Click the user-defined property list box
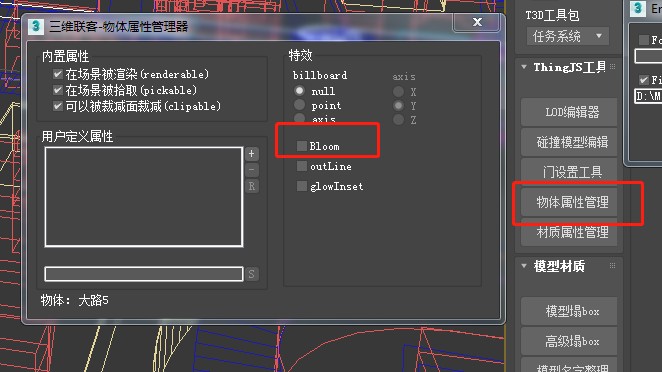This screenshot has width=662, height=372. coord(144,197)
